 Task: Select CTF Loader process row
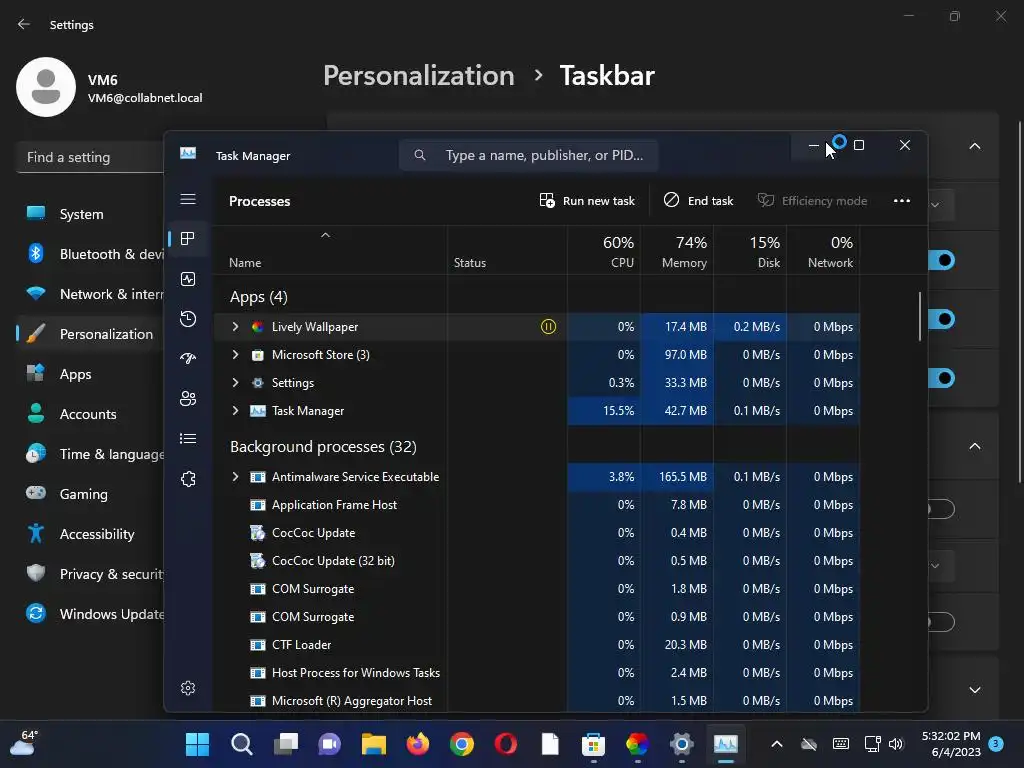point(537,645)
